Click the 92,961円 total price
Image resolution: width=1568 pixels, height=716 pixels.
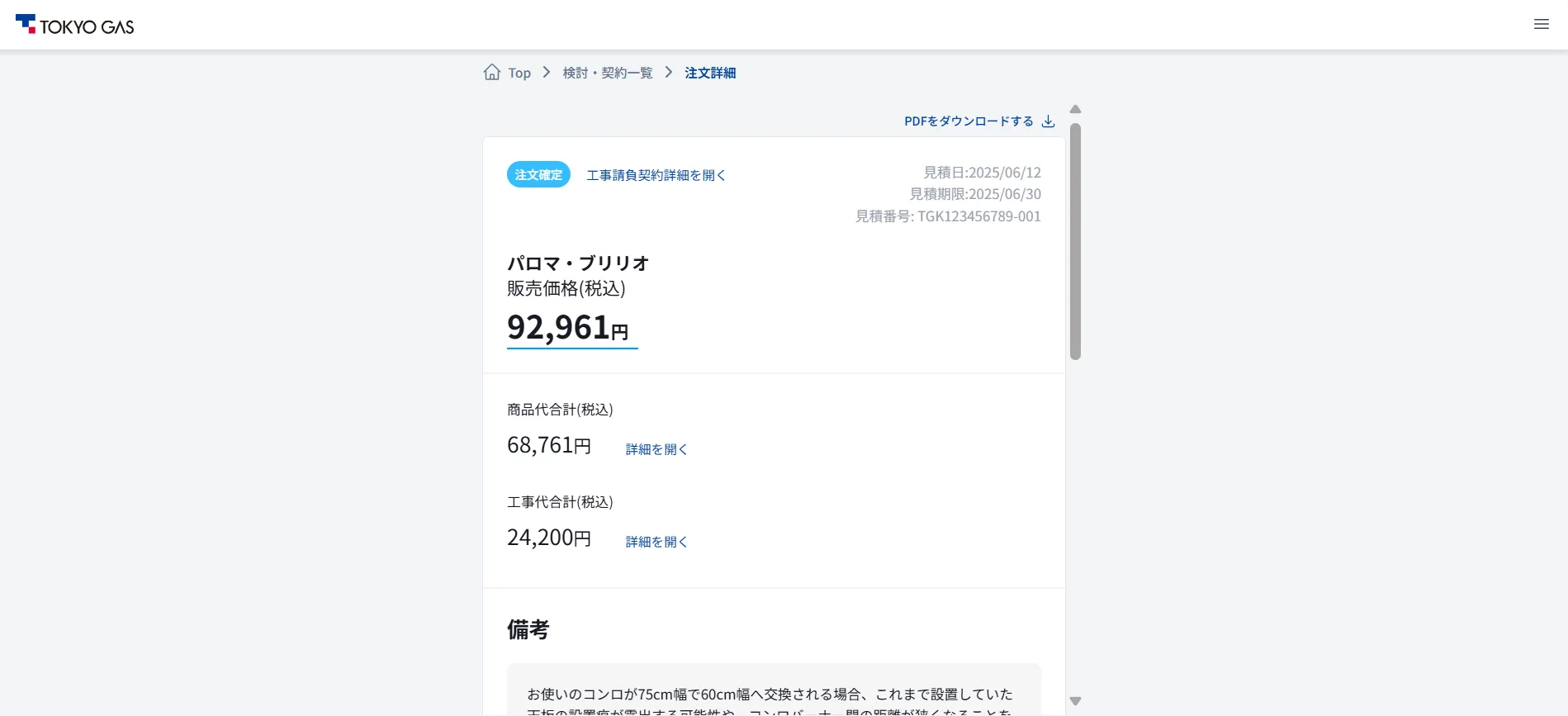568,328
